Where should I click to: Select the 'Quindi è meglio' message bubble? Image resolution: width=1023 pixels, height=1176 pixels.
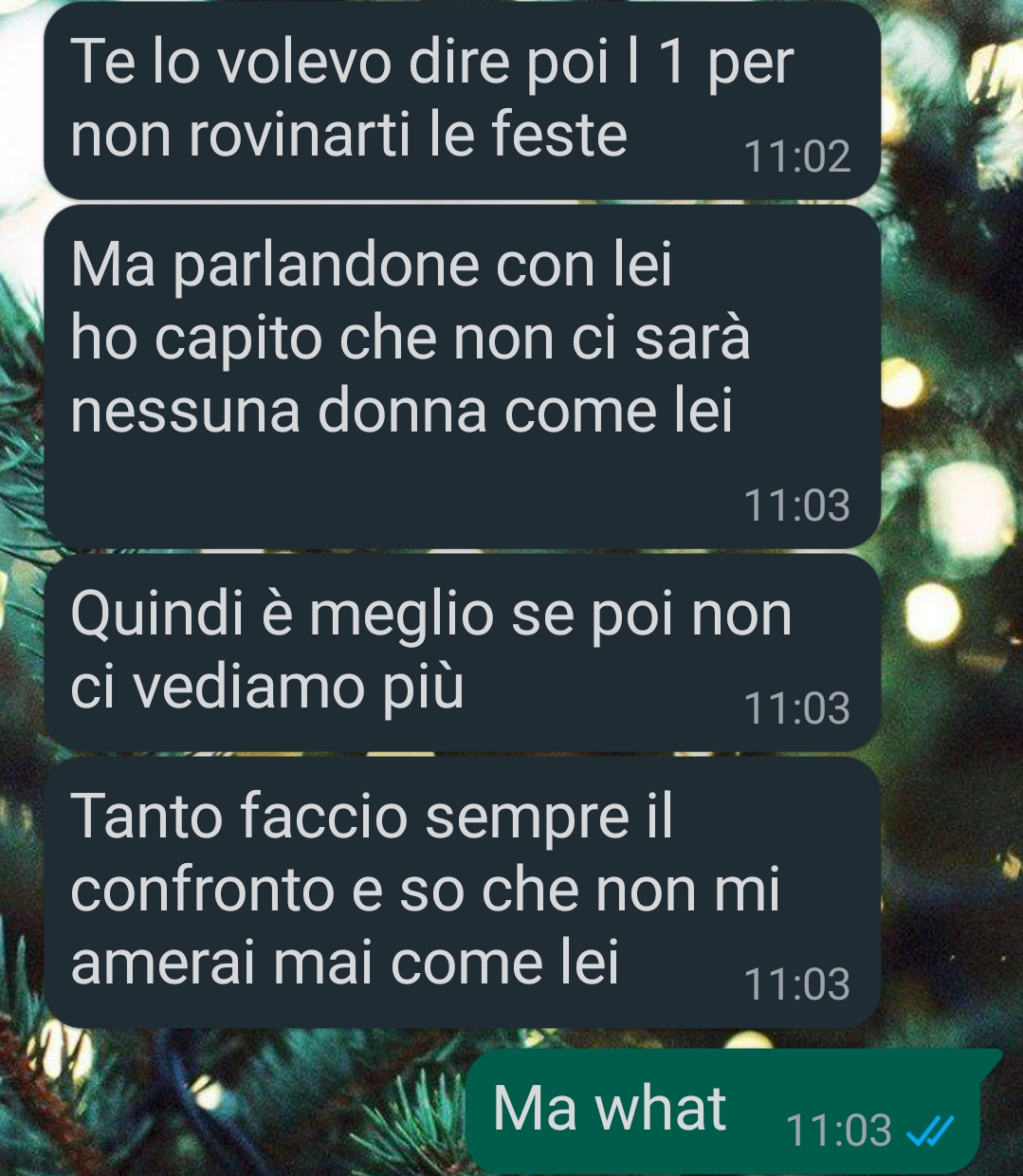463,652
